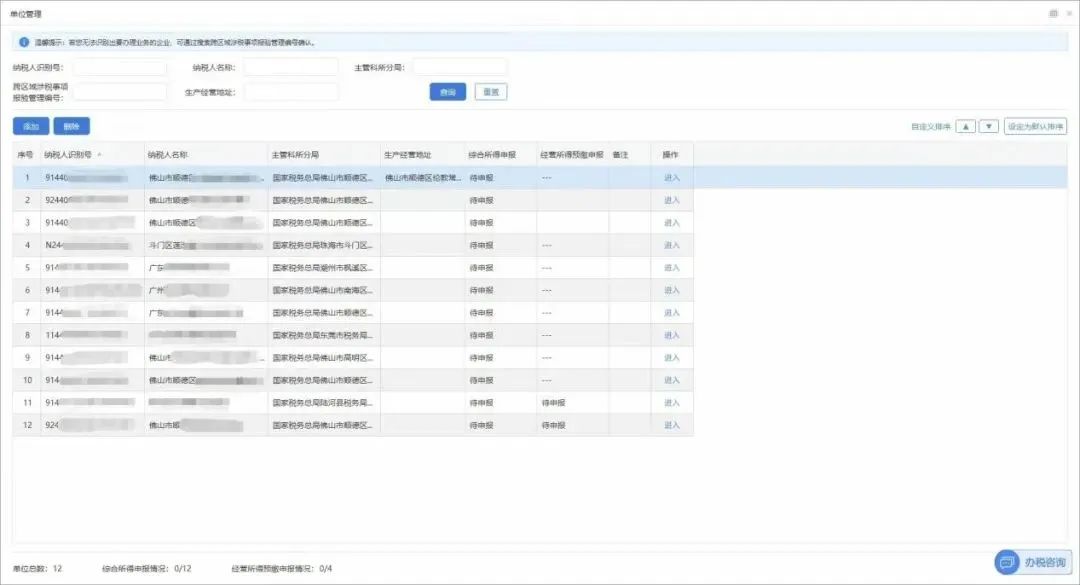1080x585 pixels.
Task: Click the 重置 reset button
Action: pyautogui.click(x=491, y=92)
